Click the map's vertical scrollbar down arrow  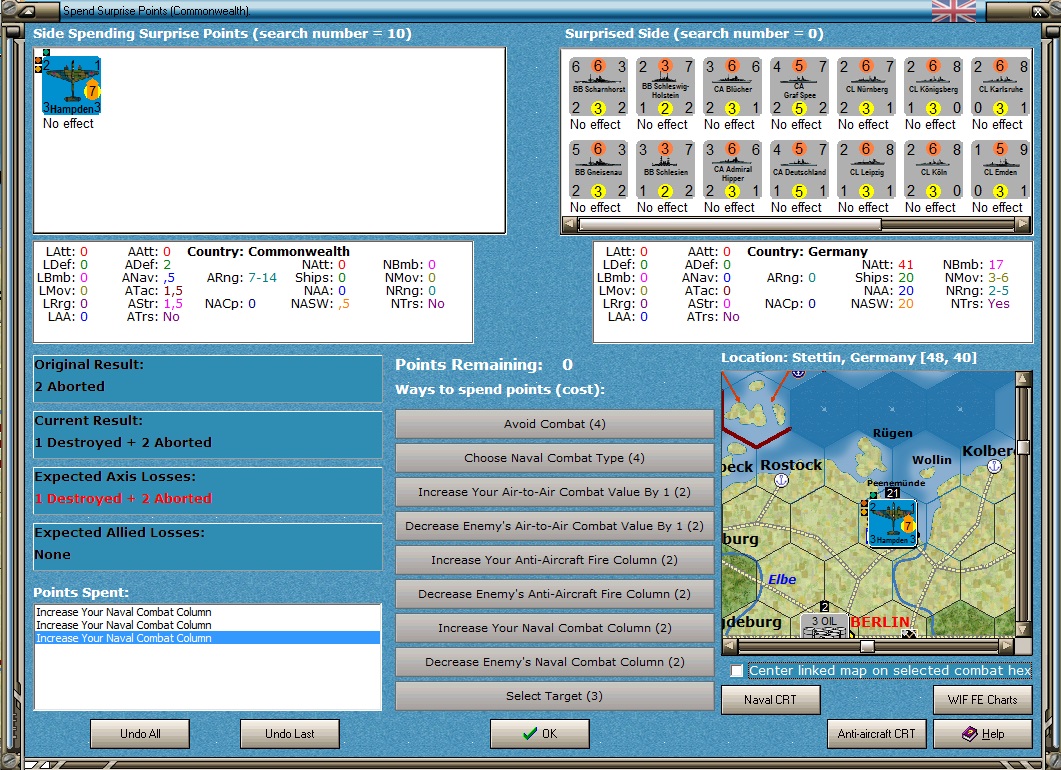(x=1023, y=629)
